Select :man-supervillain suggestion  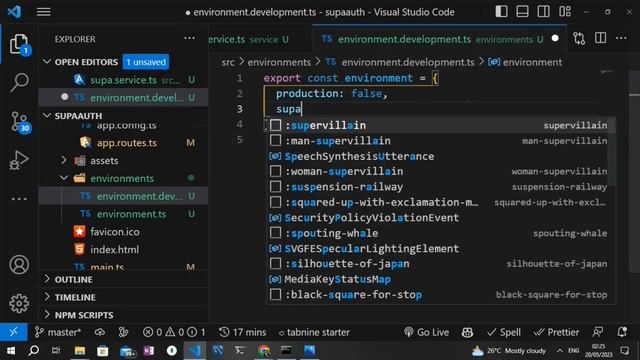[440, 141]
